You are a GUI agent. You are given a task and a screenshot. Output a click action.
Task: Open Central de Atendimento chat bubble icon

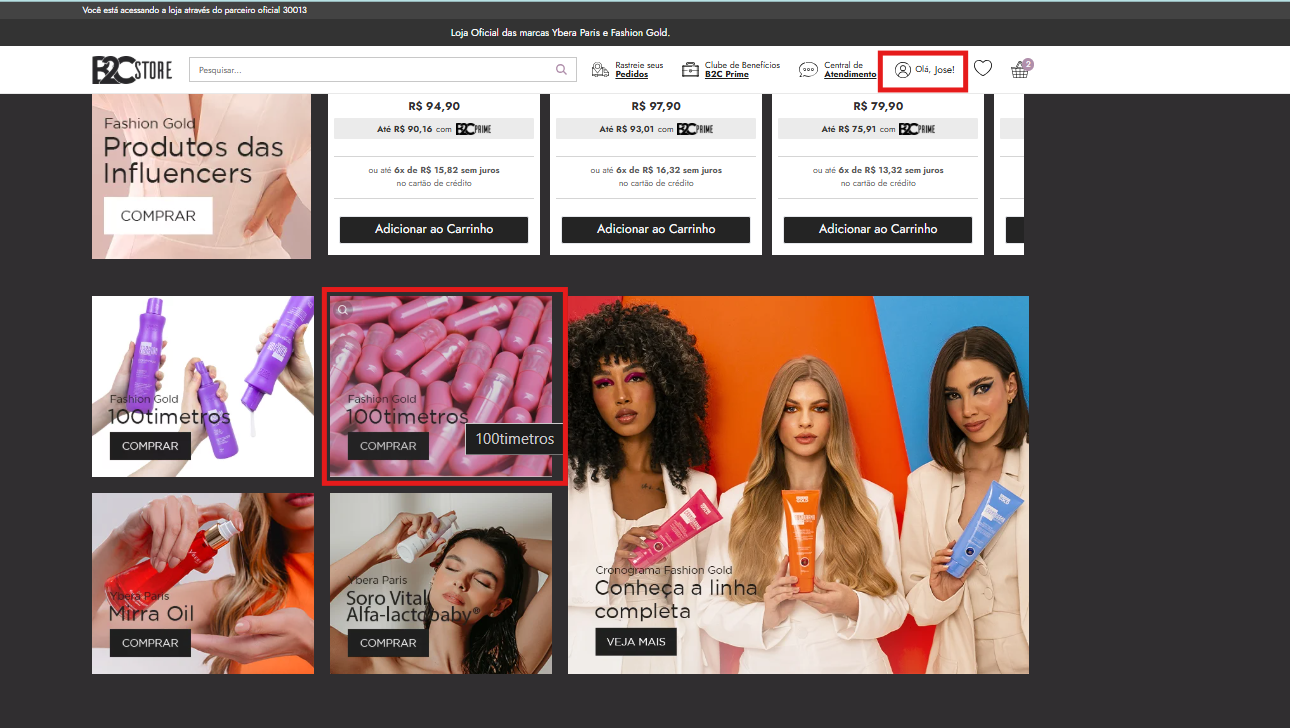(808, 70)
